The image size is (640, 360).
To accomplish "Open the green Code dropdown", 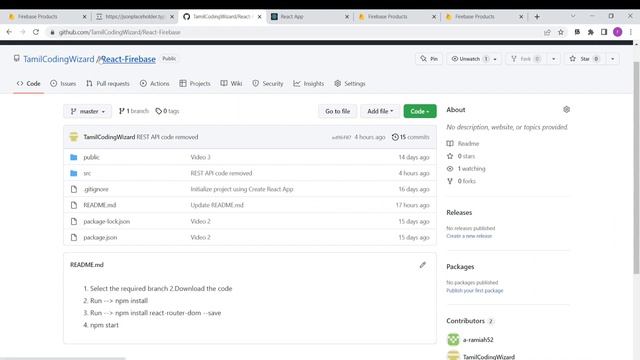I will point(420,111).
